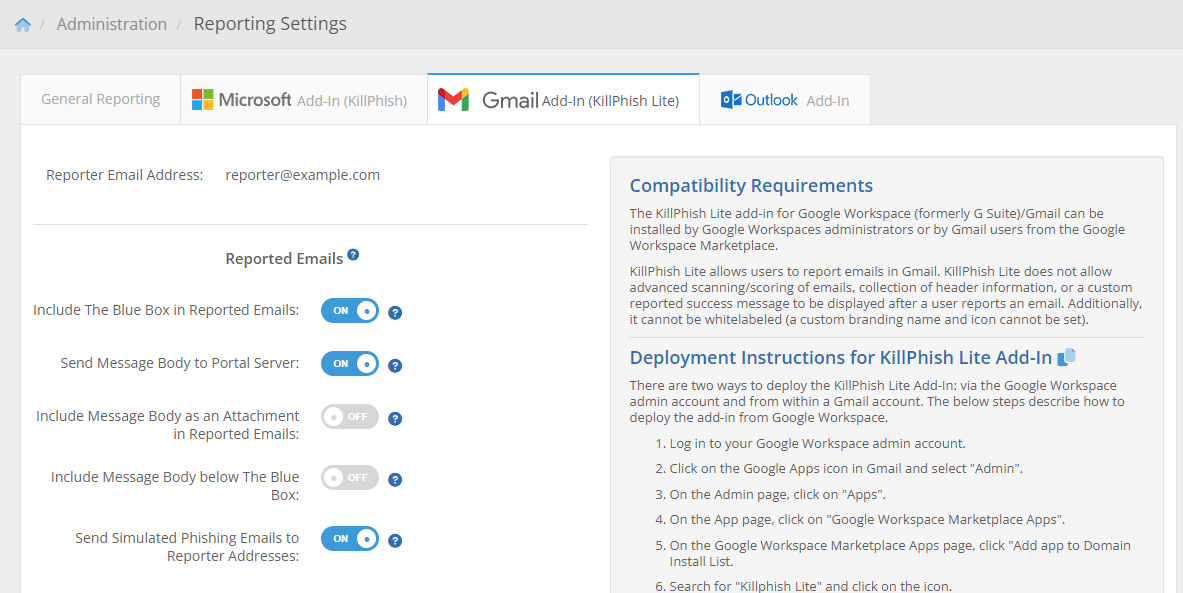Switch to the General Reporting tab
This screenshot has width=1183, height=593.
(100, 98)
